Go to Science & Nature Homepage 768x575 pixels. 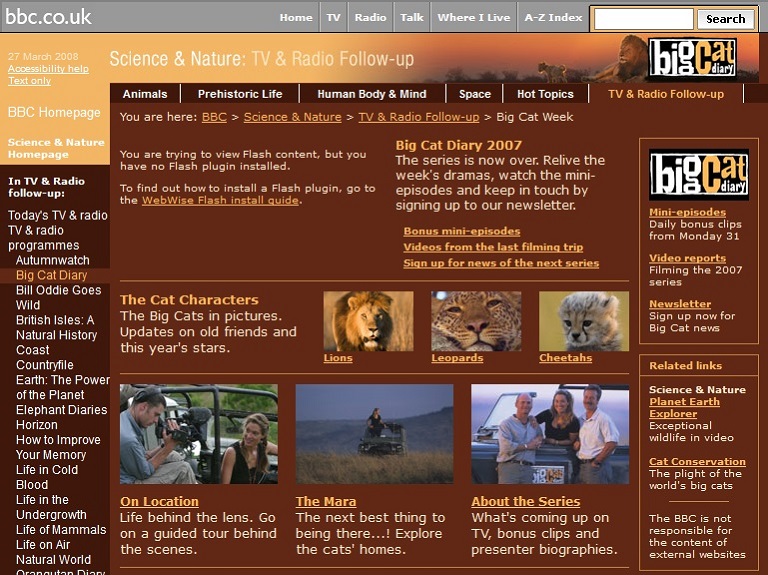[x=56, y=148]
